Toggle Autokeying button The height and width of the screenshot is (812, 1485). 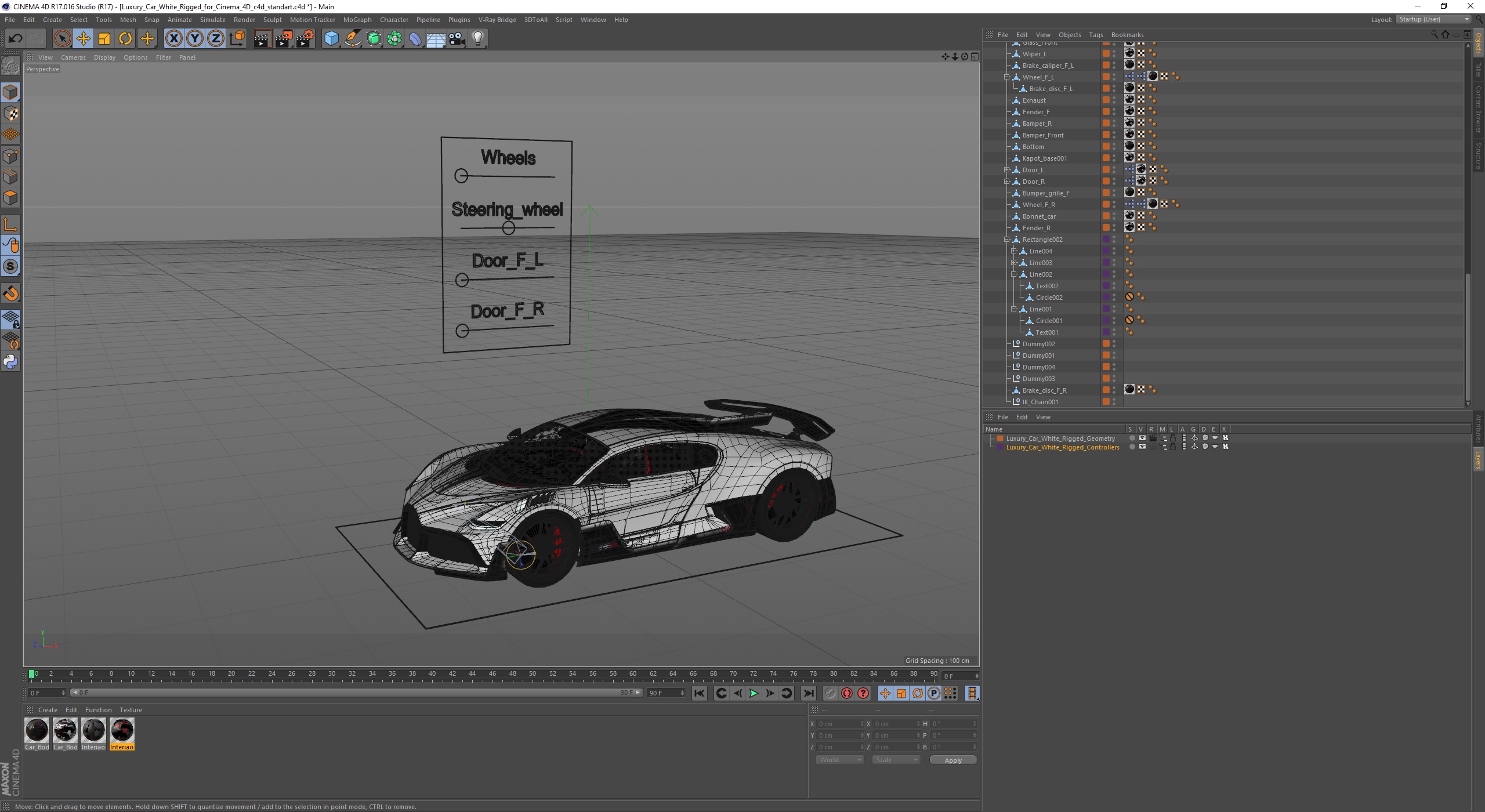point(847,693)
